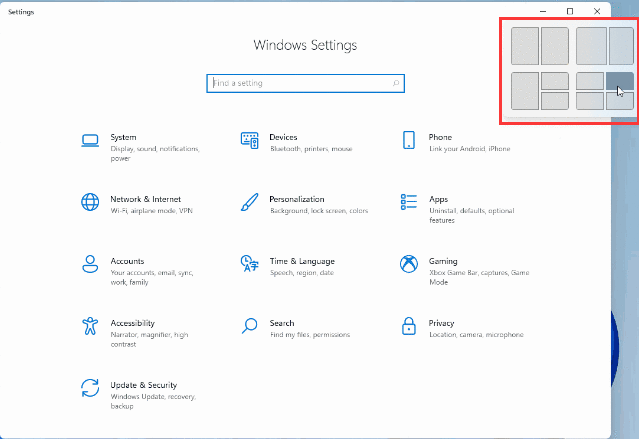
Task: Open Update & Security via circular arrows icon
Action: [x=90, y=388]
